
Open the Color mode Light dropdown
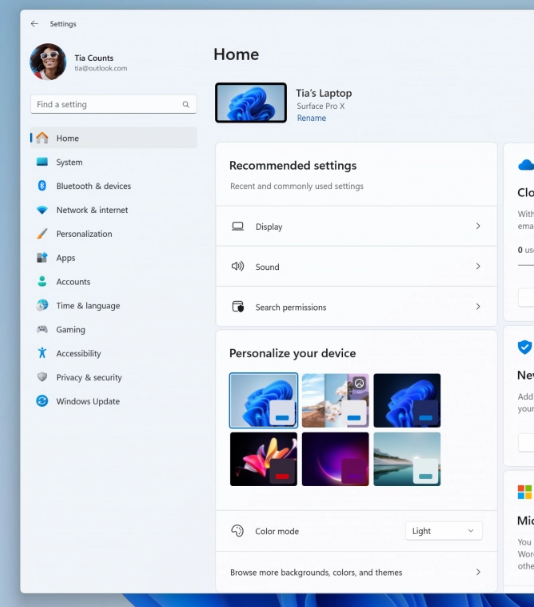pyautogui.click(x=444, y=531)
